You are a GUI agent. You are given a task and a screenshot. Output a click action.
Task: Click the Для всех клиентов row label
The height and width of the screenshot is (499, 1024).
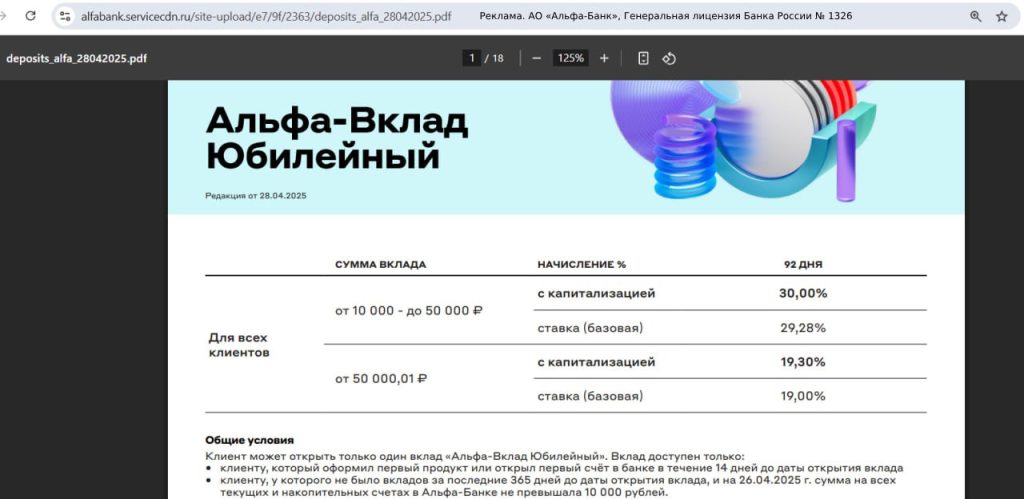click(x=238, y=346)
